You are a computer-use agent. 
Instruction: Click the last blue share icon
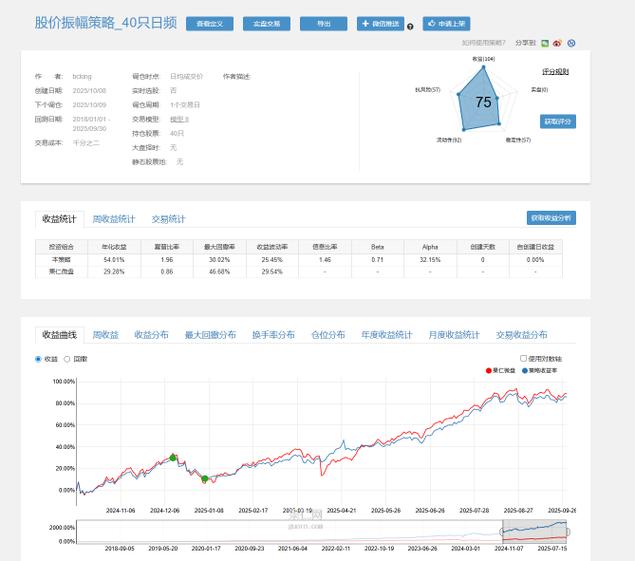pyautogui.click(x=571, y=43)
